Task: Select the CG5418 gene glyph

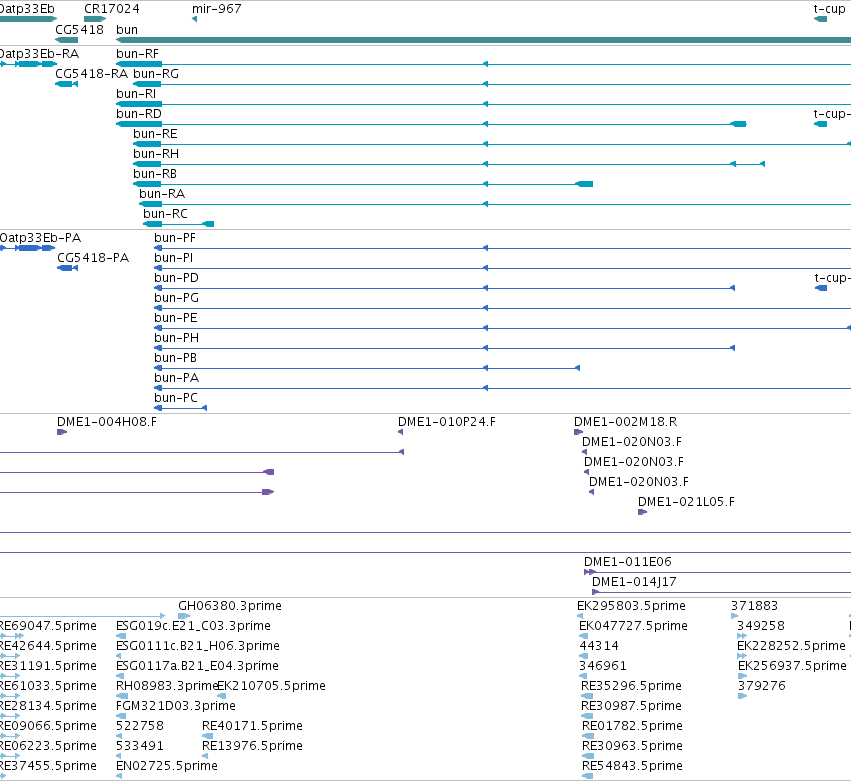Action: tap(66, 40)
